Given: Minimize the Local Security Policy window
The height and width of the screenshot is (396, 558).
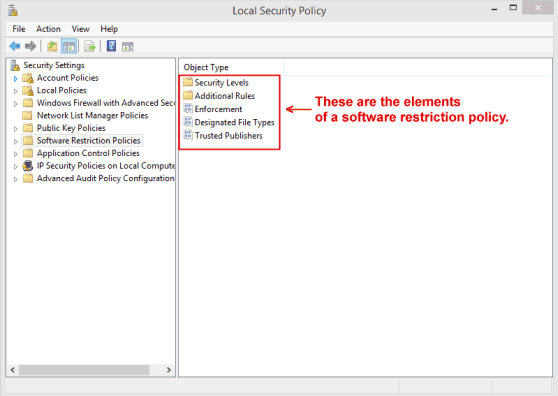Looking at the screenshot, I should (494, 9).
